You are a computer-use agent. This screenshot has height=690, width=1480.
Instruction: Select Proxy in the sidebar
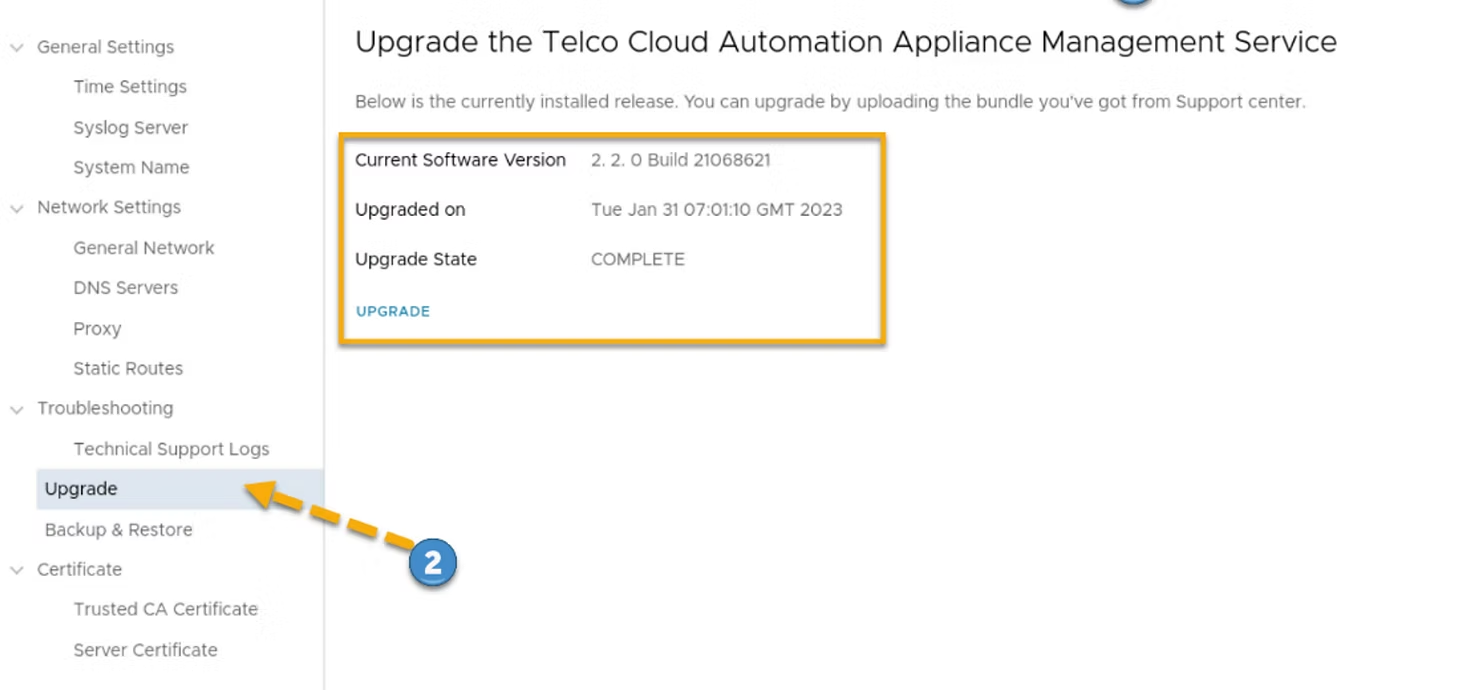[x=97, y=329]
